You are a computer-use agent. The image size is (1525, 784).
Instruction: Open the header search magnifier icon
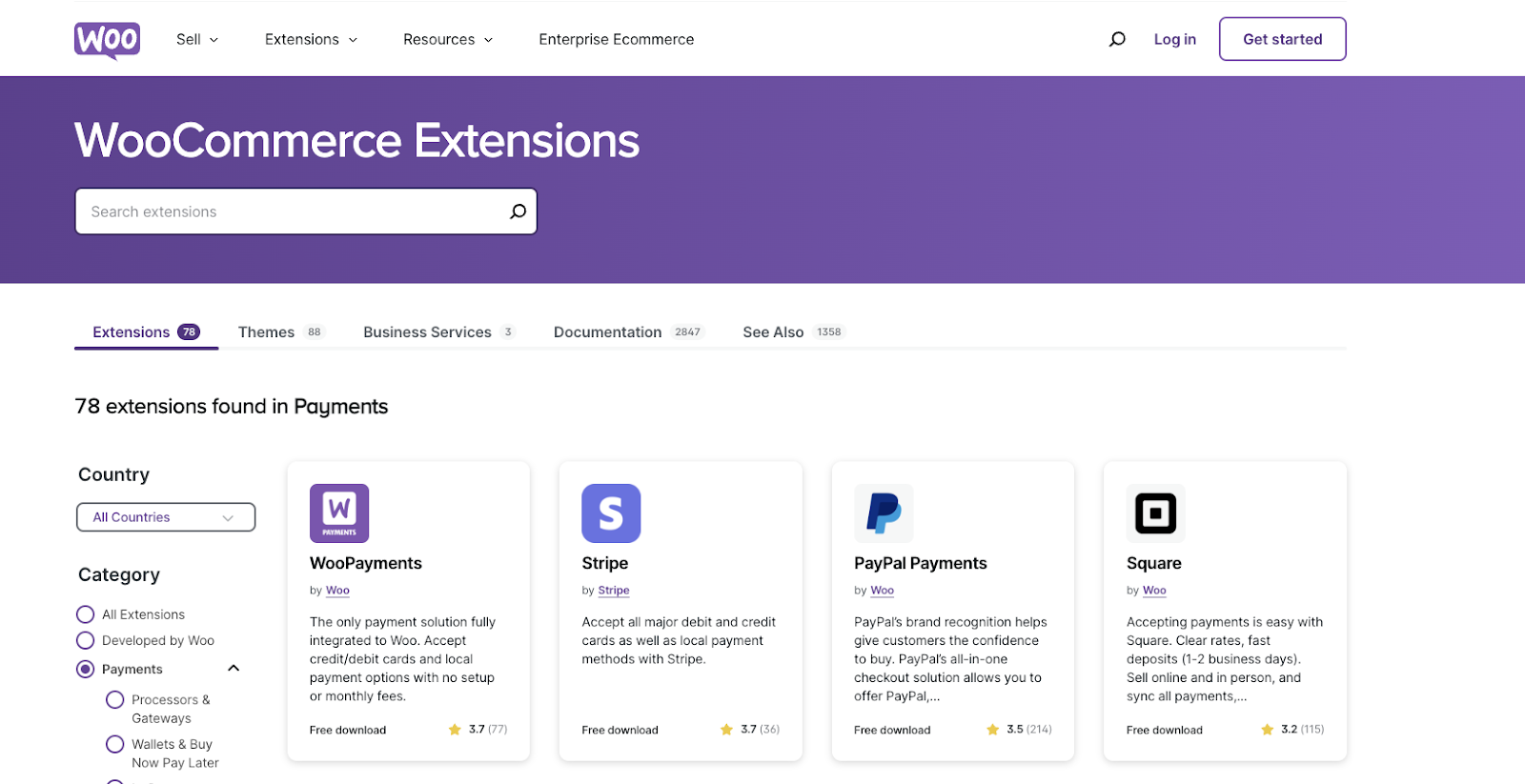1117,39
